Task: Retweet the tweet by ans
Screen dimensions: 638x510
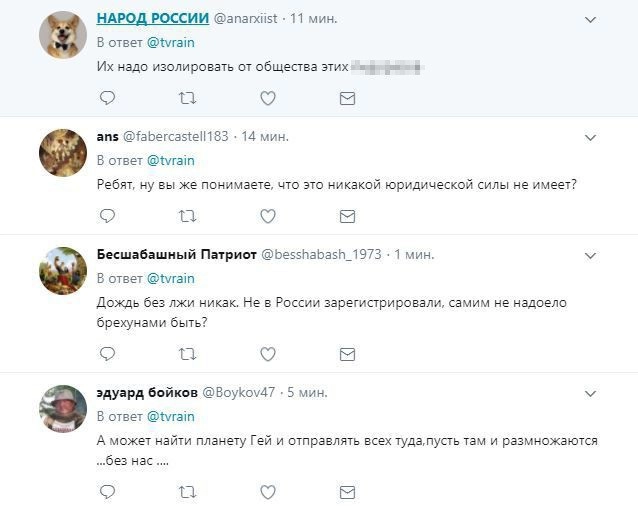Action: pyautogui.click(x=186, y=216)
